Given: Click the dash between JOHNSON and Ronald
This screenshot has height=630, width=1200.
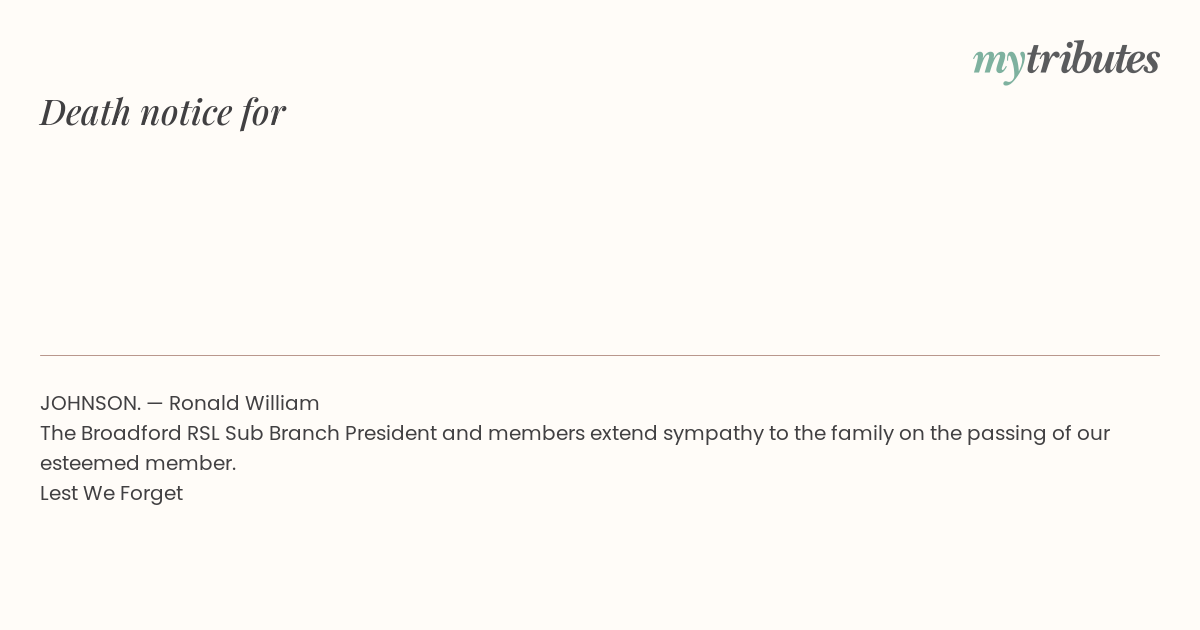Looking at the screenshot, I should (155, 403).
